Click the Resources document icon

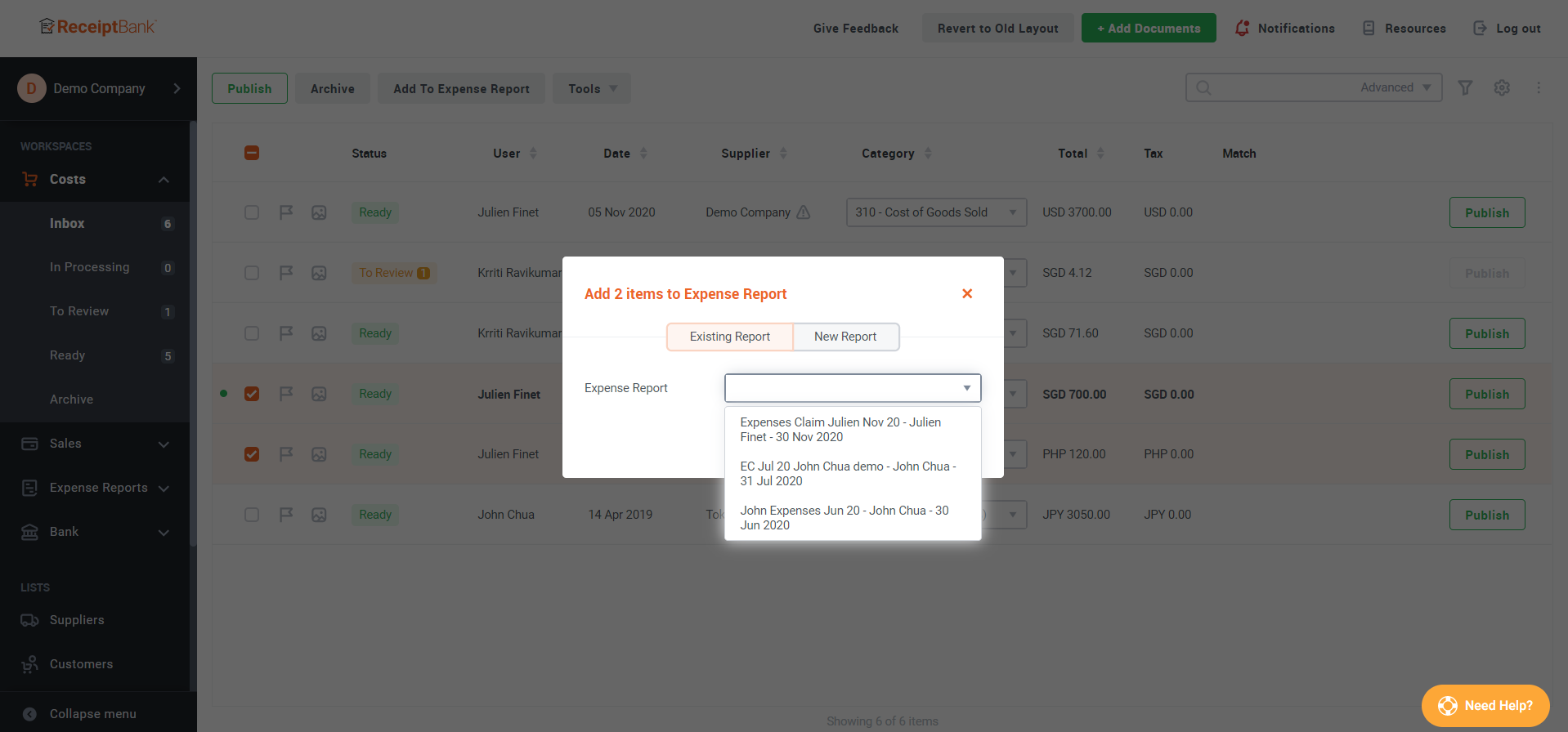click(1369, 29)
